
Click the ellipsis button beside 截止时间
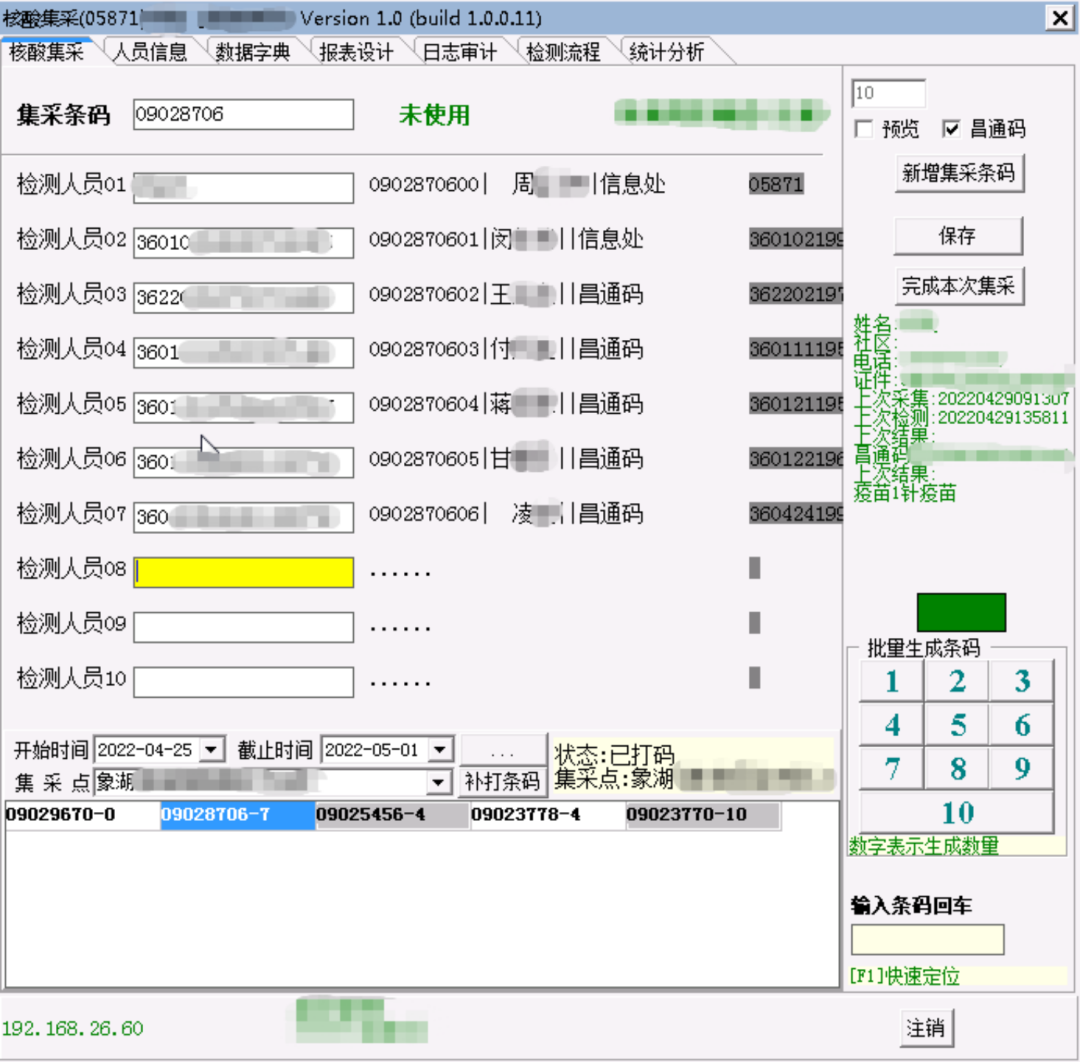click(502, 750)
